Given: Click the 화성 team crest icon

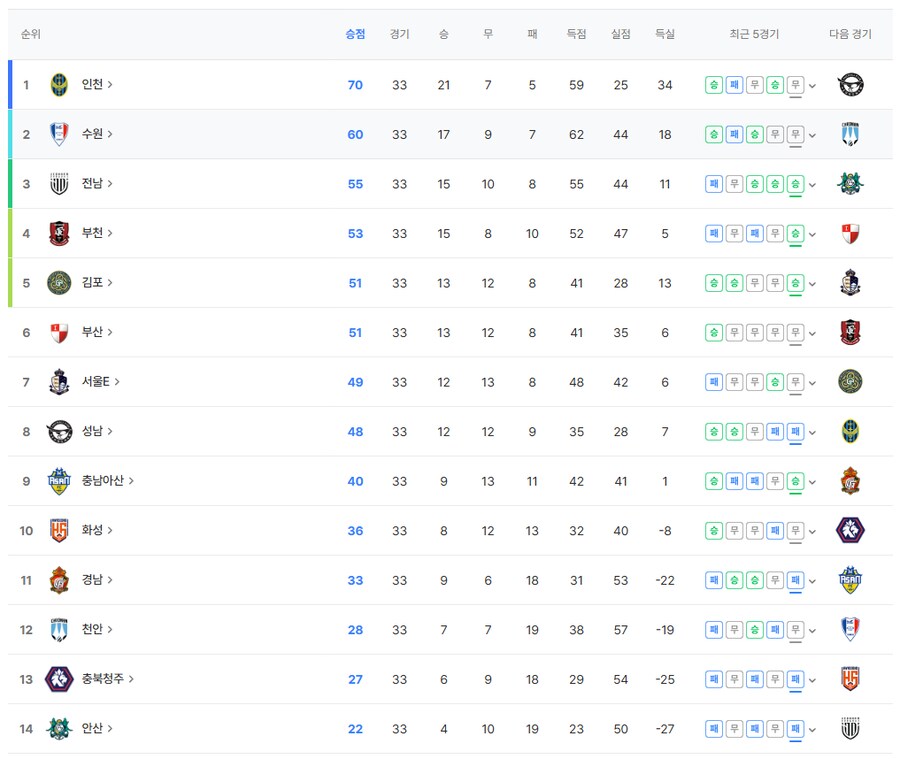Looking at the screenshot, I should click(x=59, y=530).
